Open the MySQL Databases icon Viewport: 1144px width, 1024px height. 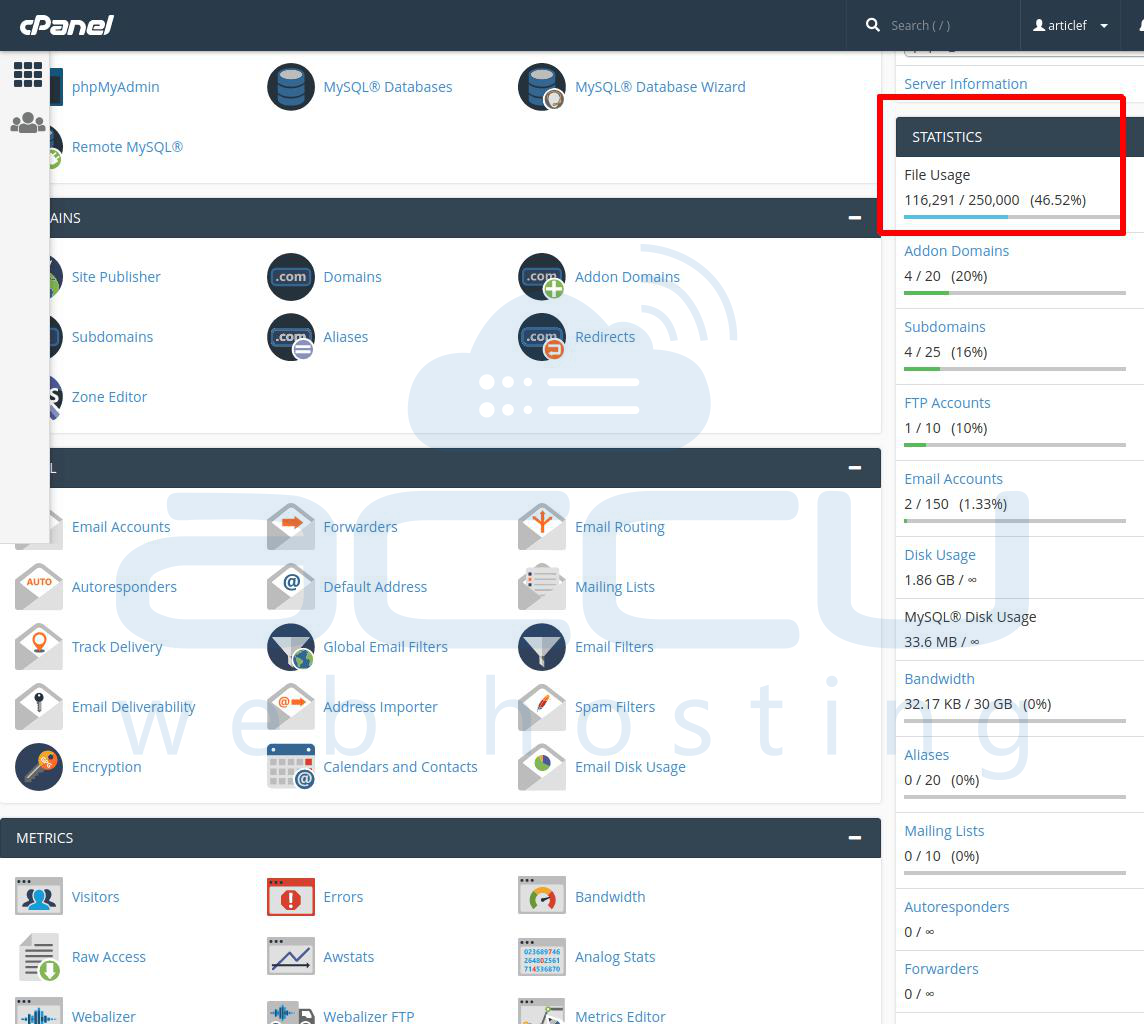point(290,87)
